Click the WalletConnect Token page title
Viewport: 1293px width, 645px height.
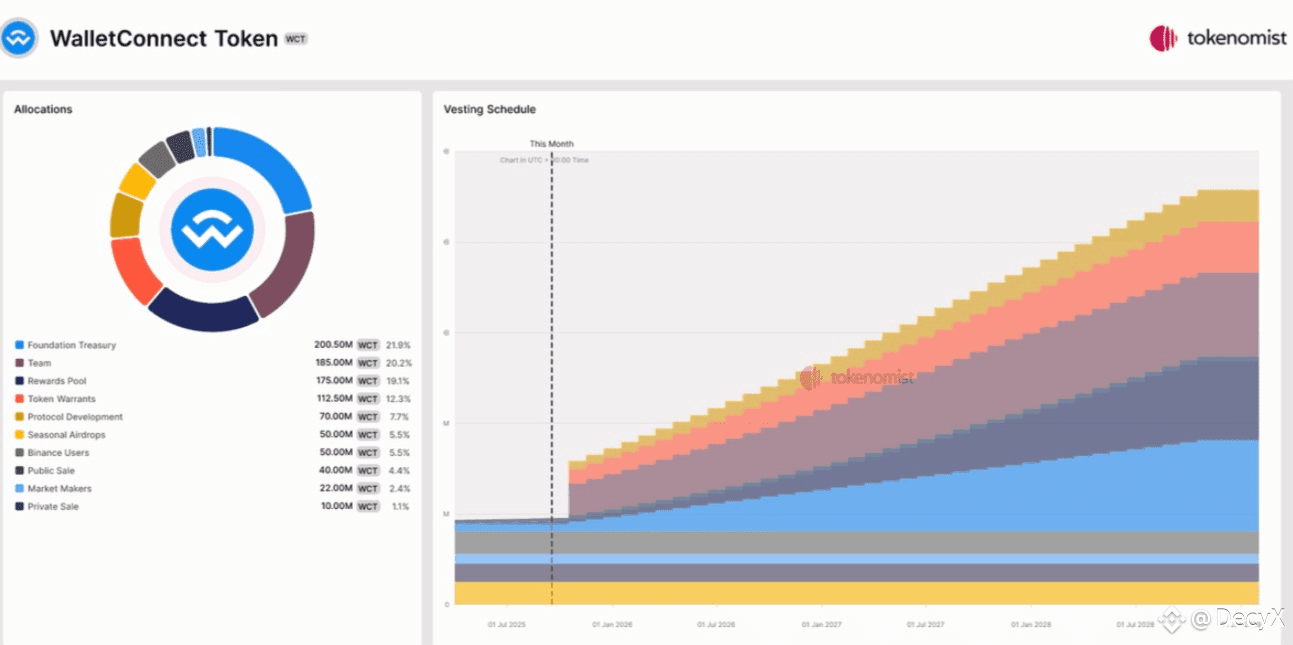(x=164, y=39)
